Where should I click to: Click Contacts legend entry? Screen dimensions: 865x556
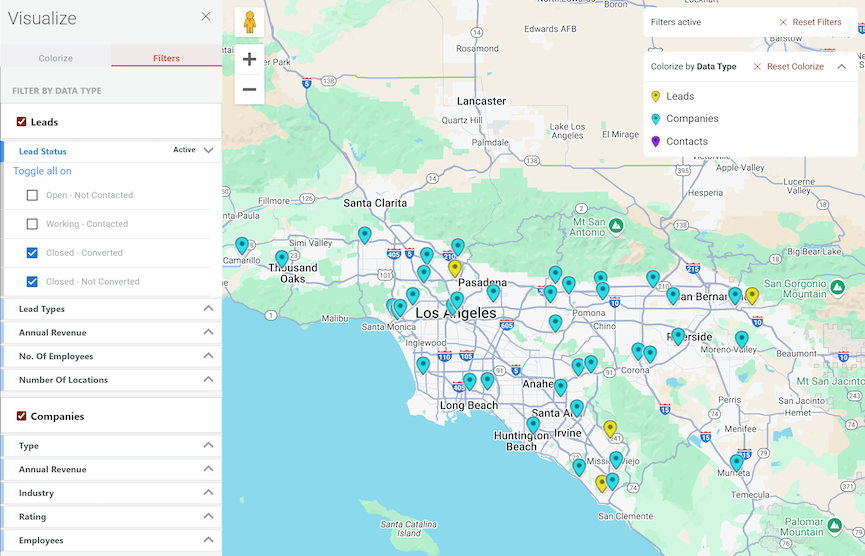[687, 141]
